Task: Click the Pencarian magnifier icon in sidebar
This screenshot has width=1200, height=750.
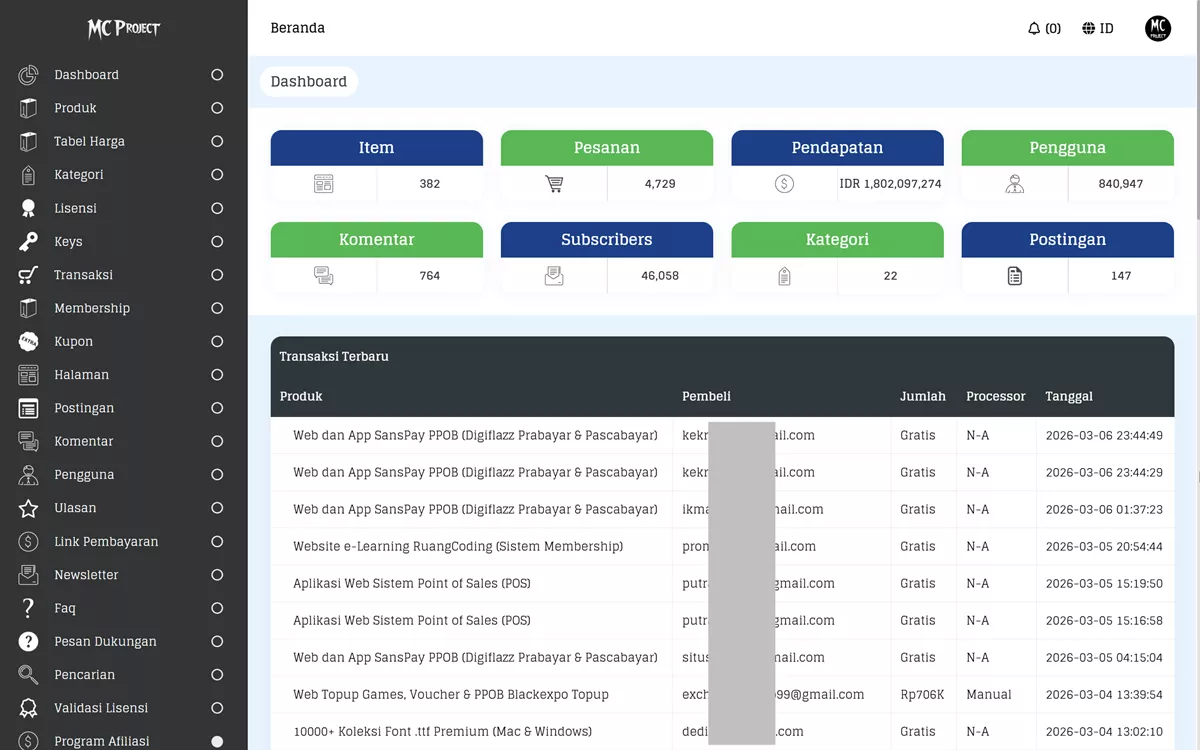Action: click(x=29, y=674)
